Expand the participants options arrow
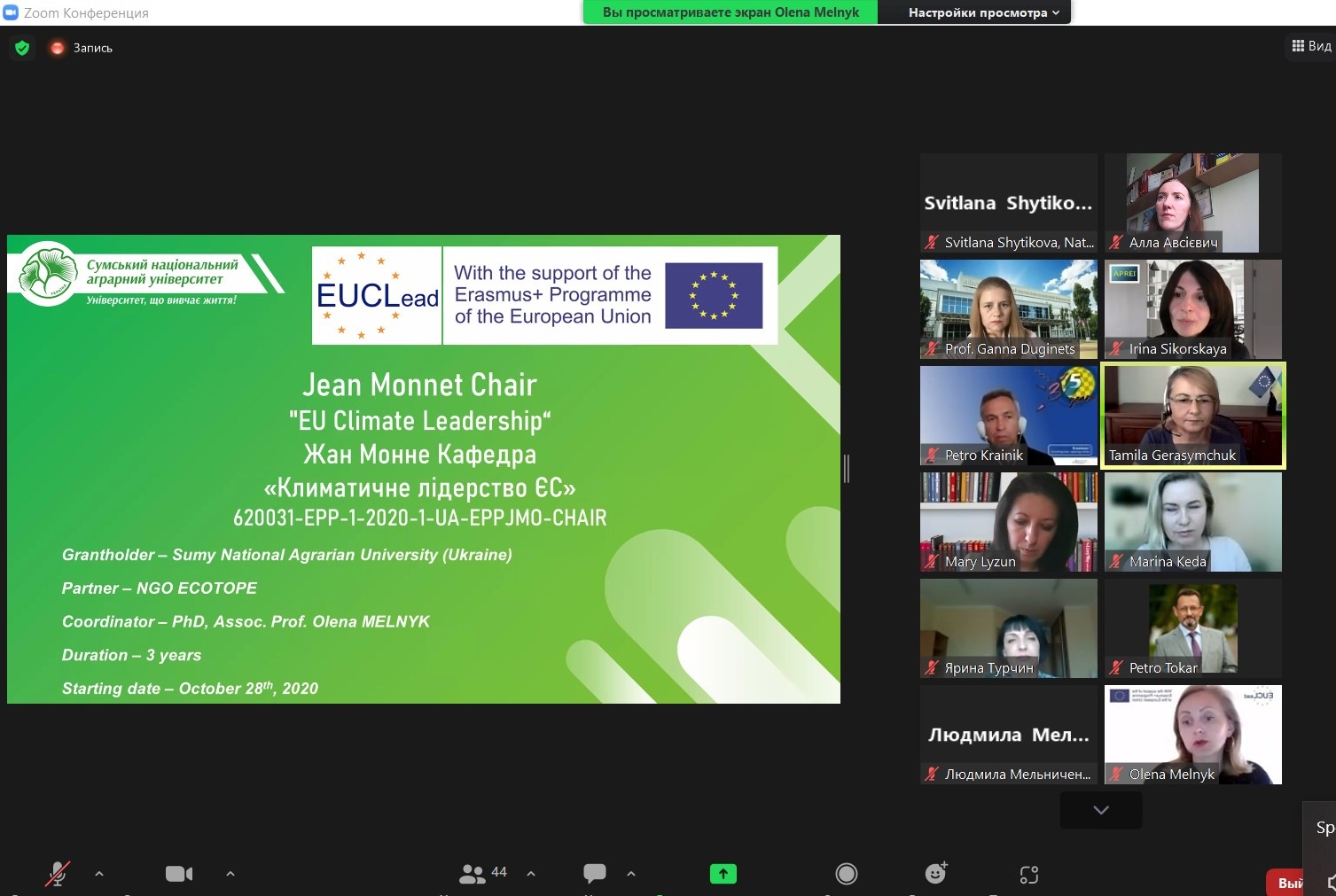The image size is (1336, 896). 531,874
